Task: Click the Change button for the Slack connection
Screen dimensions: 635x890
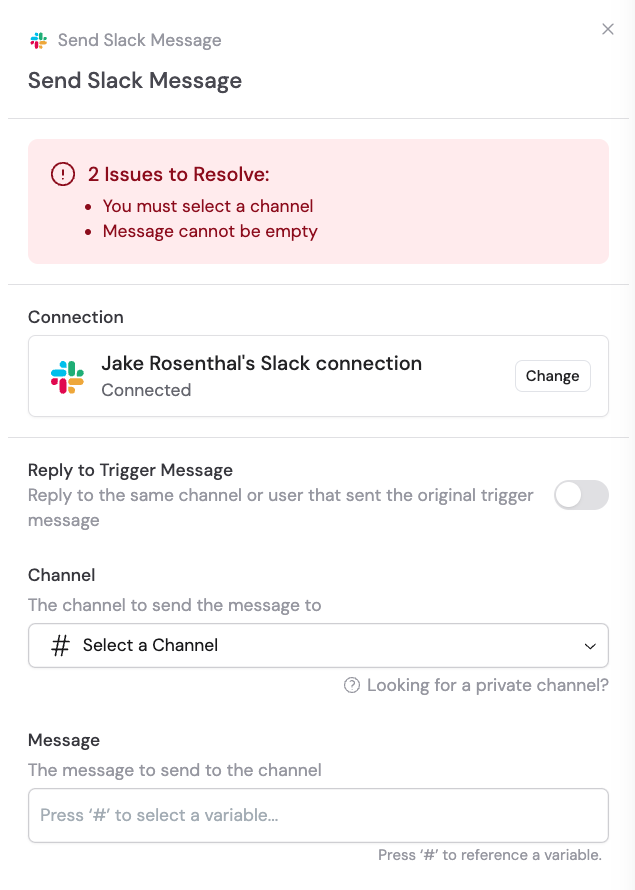Action: 552,375
